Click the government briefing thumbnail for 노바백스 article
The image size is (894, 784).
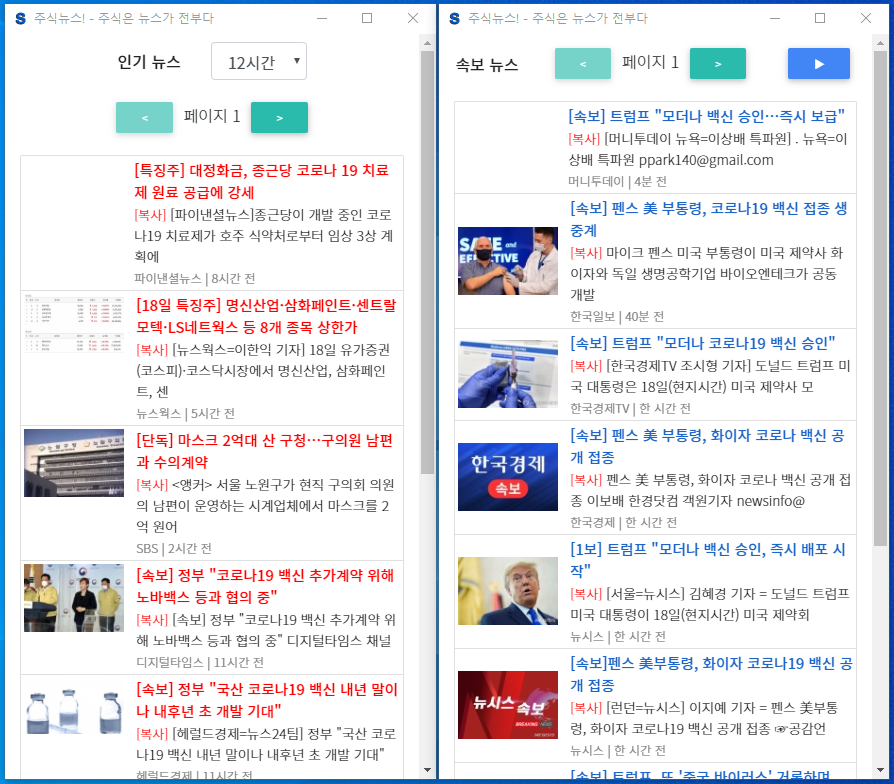tap(74, 598)
